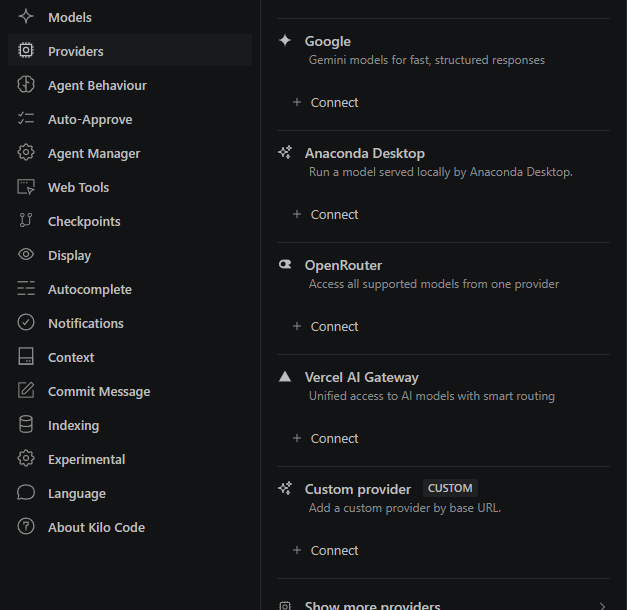Click the Auto-Approve checklist icon

tap(26, 118)
